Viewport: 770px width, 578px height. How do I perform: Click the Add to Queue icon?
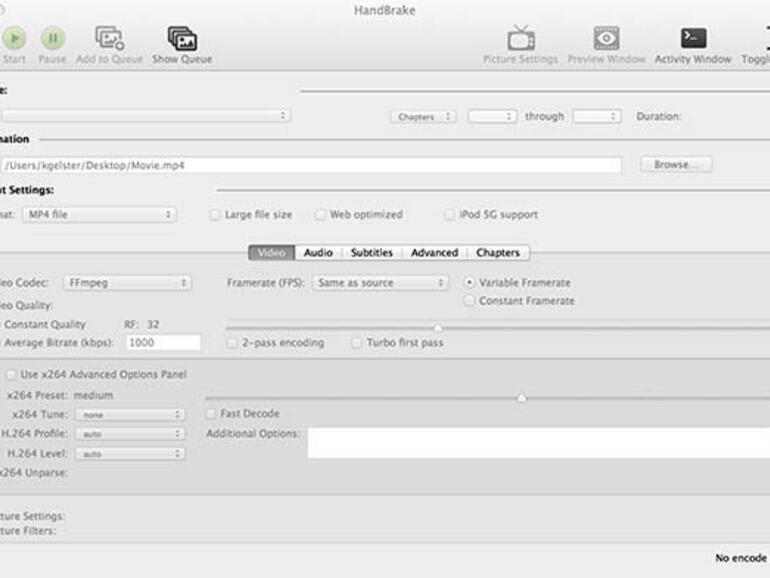pos(110,38)
